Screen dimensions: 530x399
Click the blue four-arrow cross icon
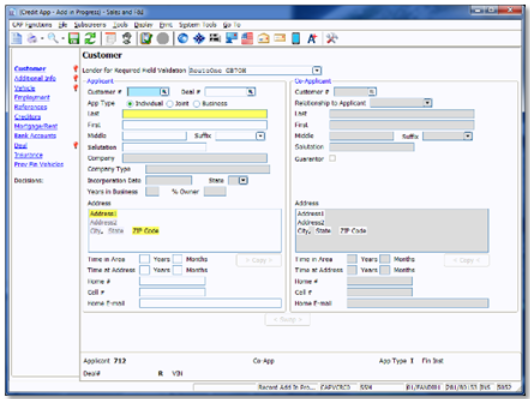(199, 38)
